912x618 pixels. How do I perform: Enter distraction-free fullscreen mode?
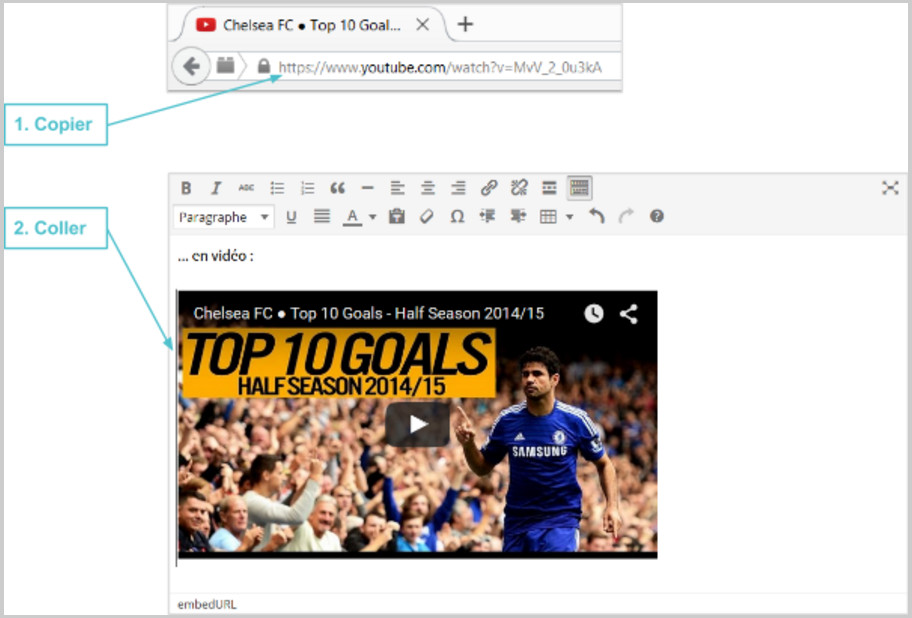[x=890, y=188]
